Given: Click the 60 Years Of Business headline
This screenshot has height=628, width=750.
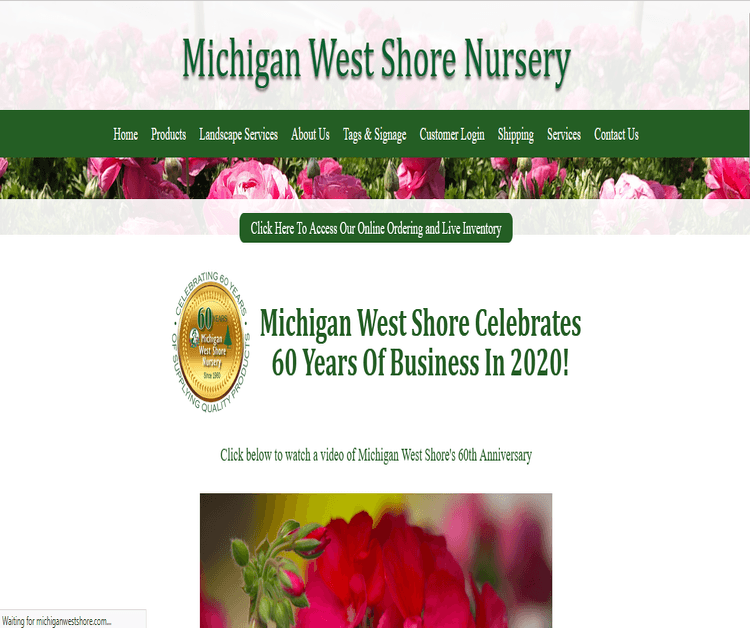Looking at the screenshot, I should coord(420,342).
